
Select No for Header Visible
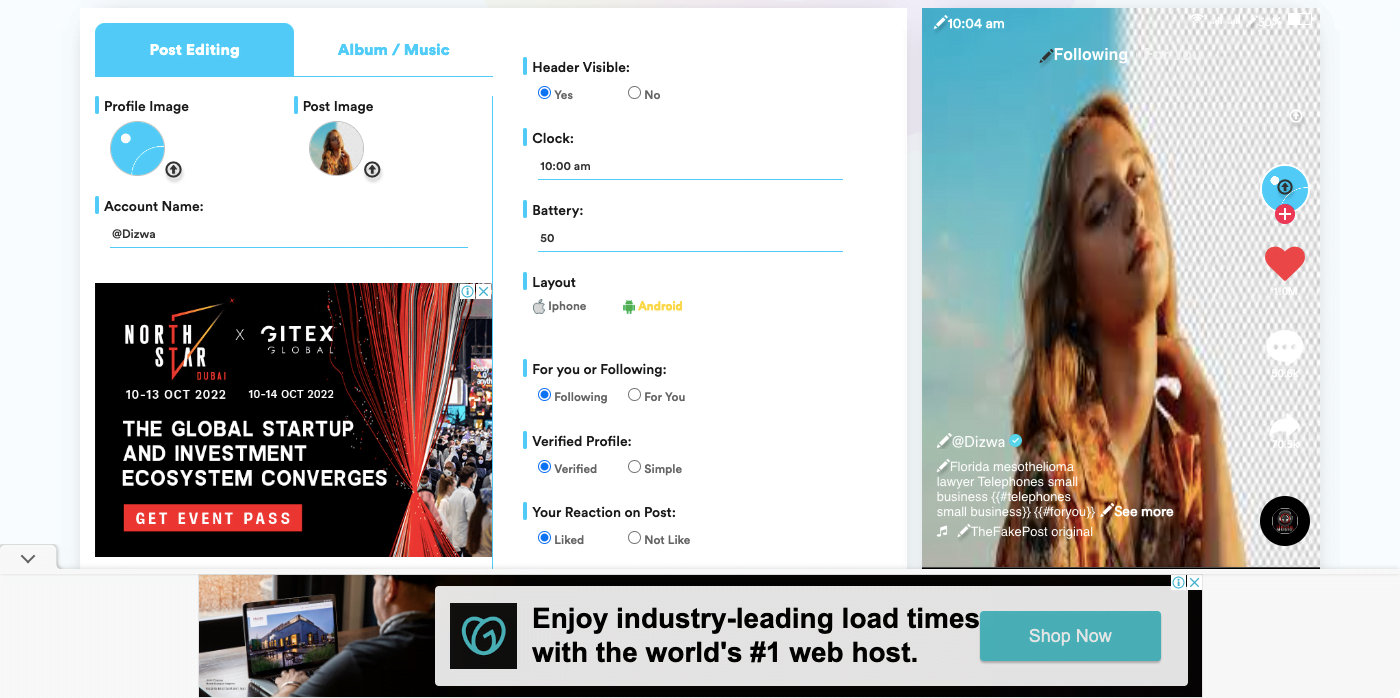coord(634,91)
